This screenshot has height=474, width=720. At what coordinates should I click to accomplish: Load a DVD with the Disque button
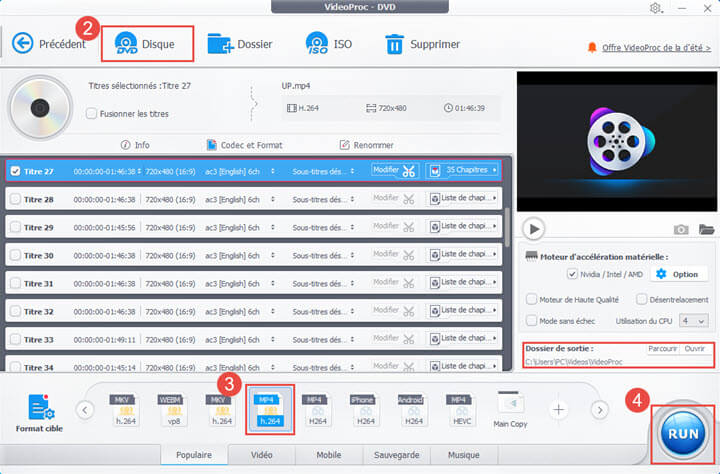145,44
